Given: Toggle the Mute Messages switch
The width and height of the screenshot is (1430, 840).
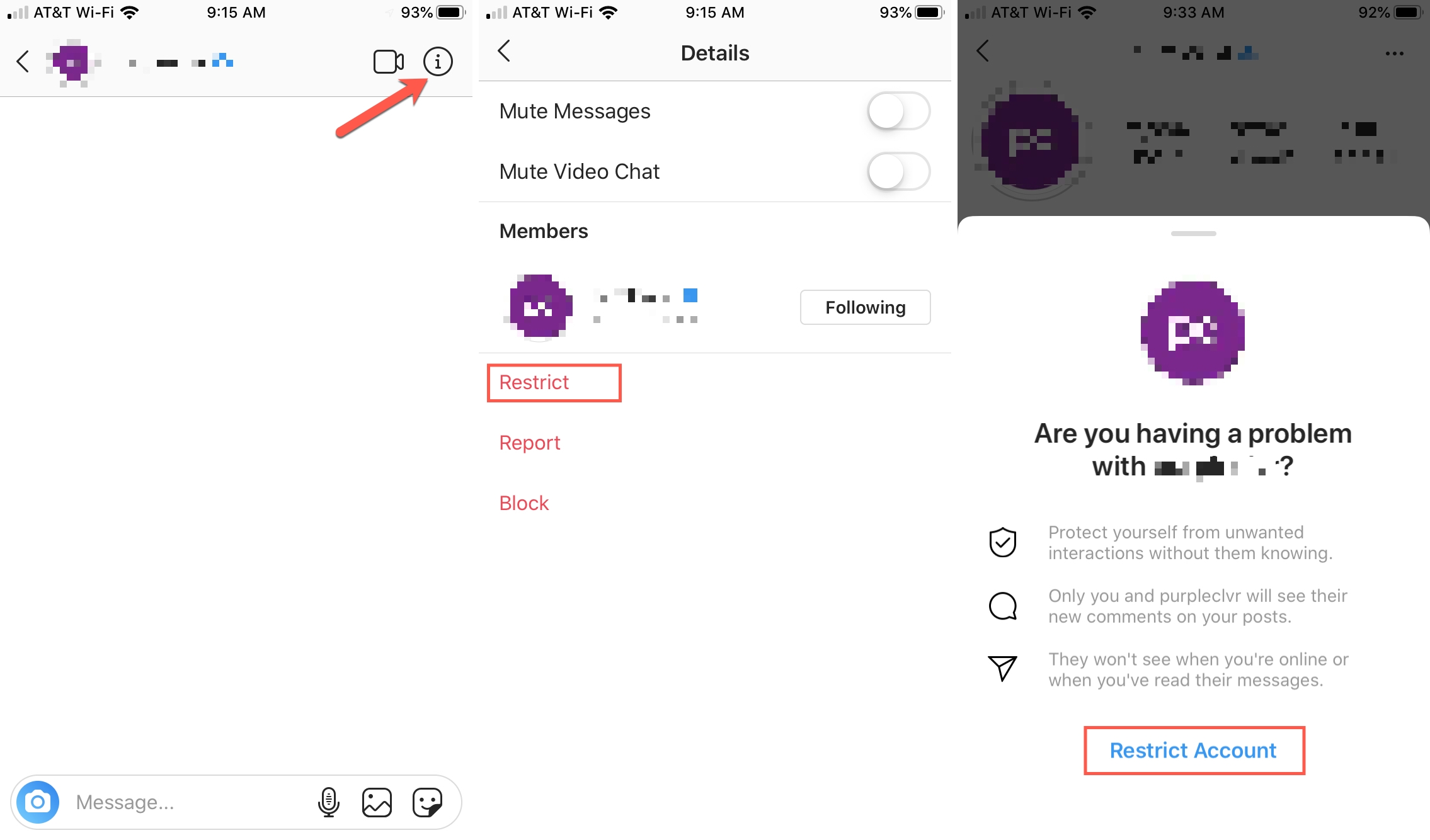Looking at the screenshot, I should (898, 111).
